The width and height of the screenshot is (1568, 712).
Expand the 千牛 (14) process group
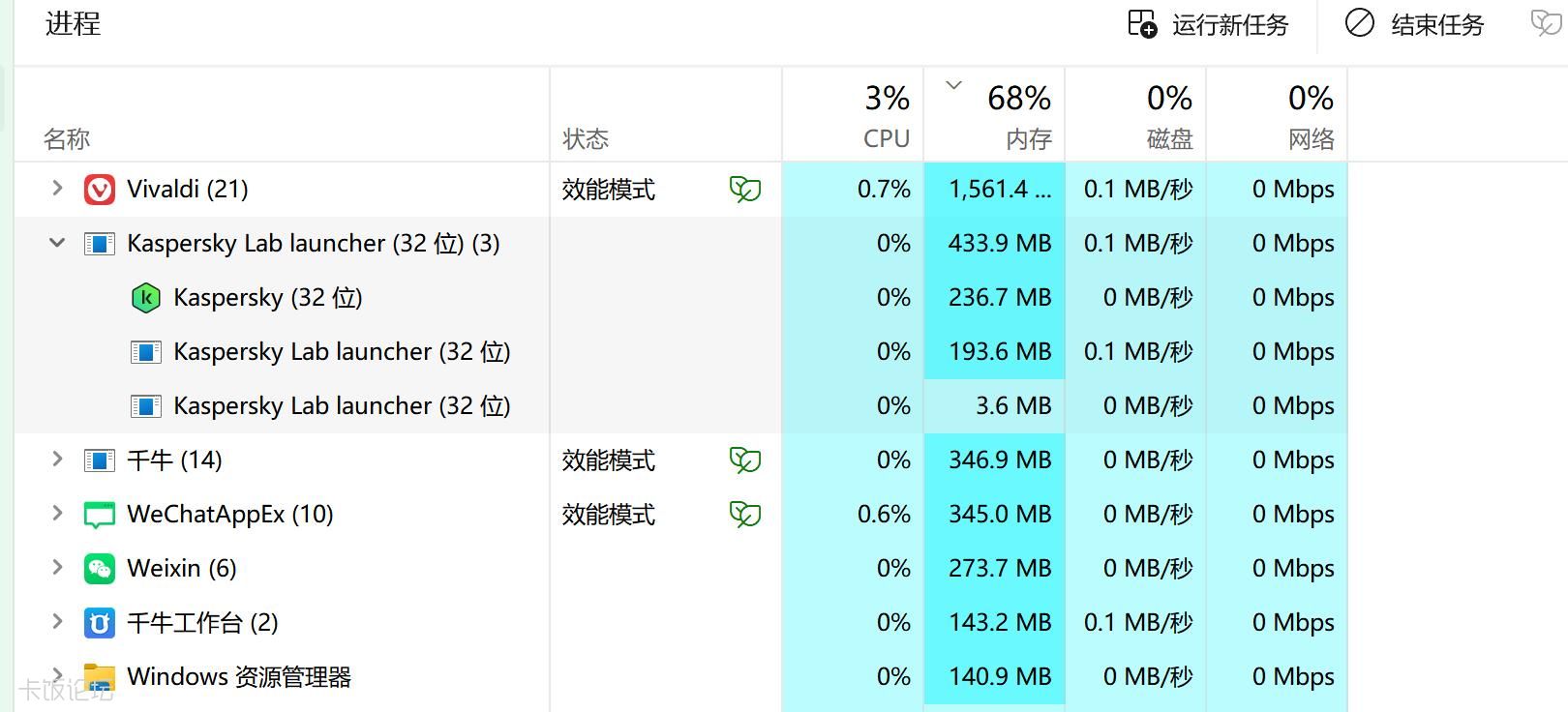pyautogui.click(x=57, y=460)
